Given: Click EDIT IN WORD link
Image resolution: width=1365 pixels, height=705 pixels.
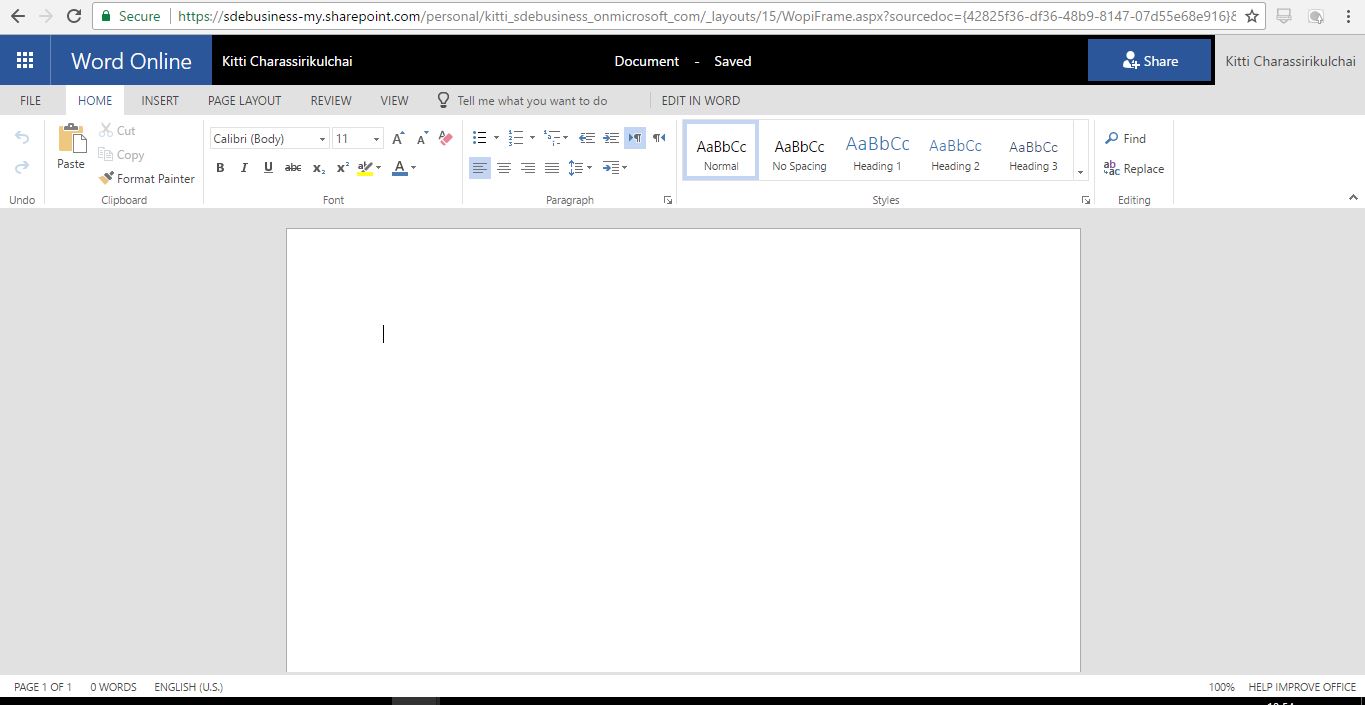Looking at the screenshot, I should [x=700, y=101].
